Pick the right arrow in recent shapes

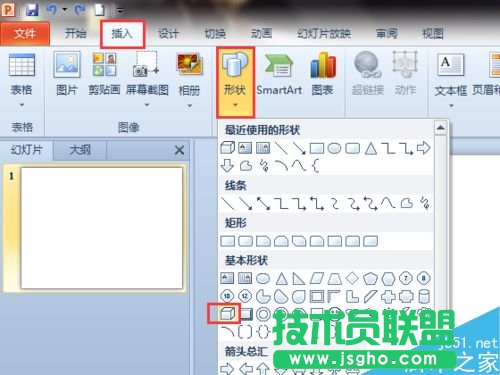pyautogui.click(x=424, y=148)
